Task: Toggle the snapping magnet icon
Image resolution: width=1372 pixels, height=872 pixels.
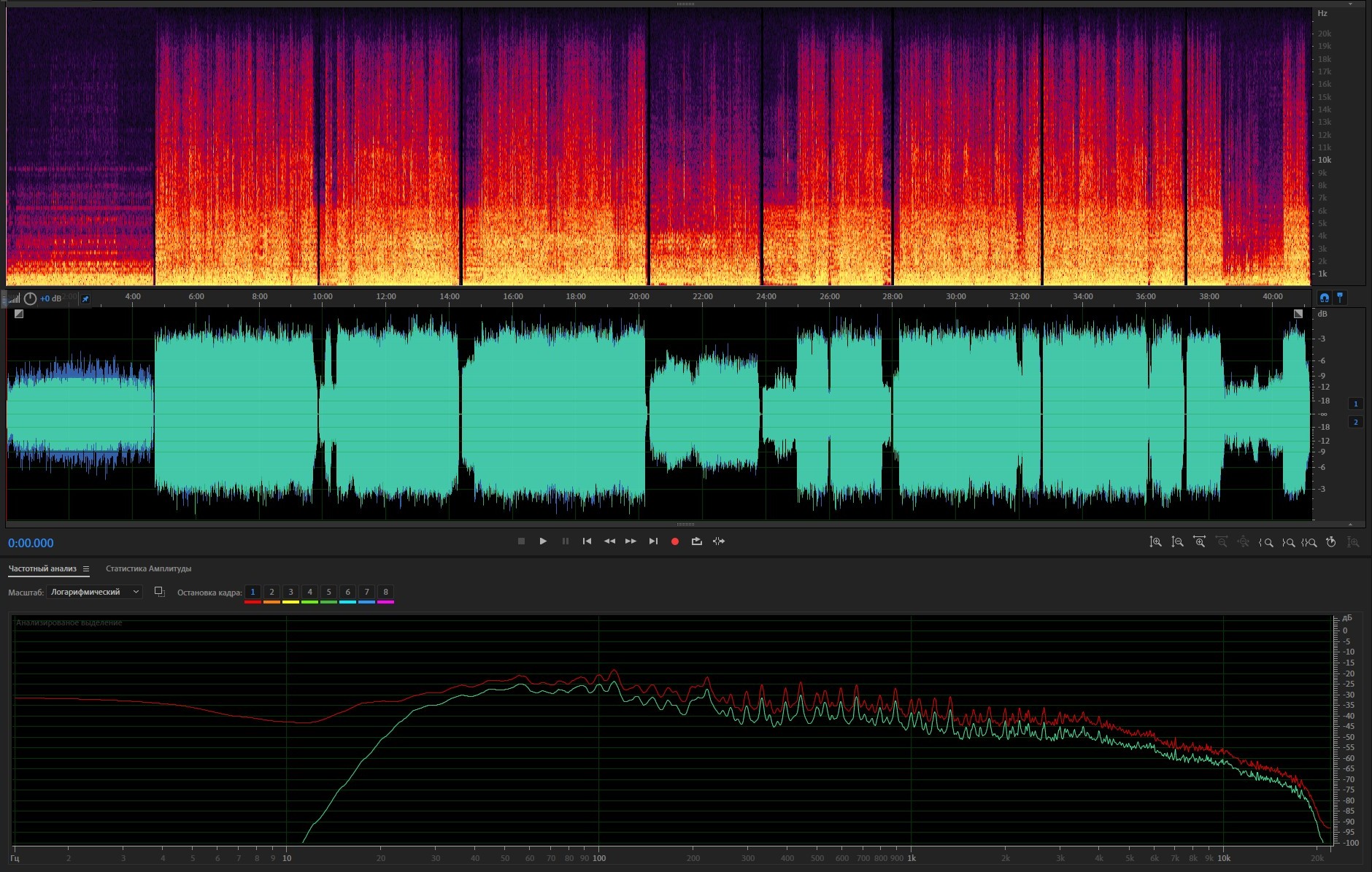Action: tap(1325, 298)
